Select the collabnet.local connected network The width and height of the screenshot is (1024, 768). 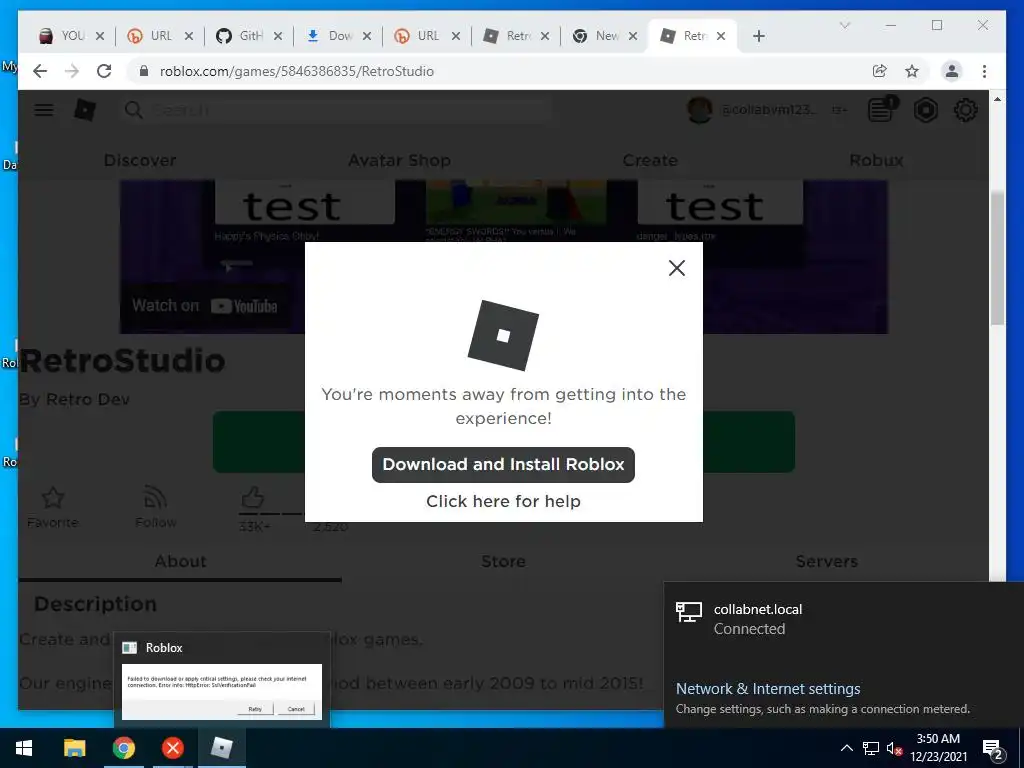point(844,618)
